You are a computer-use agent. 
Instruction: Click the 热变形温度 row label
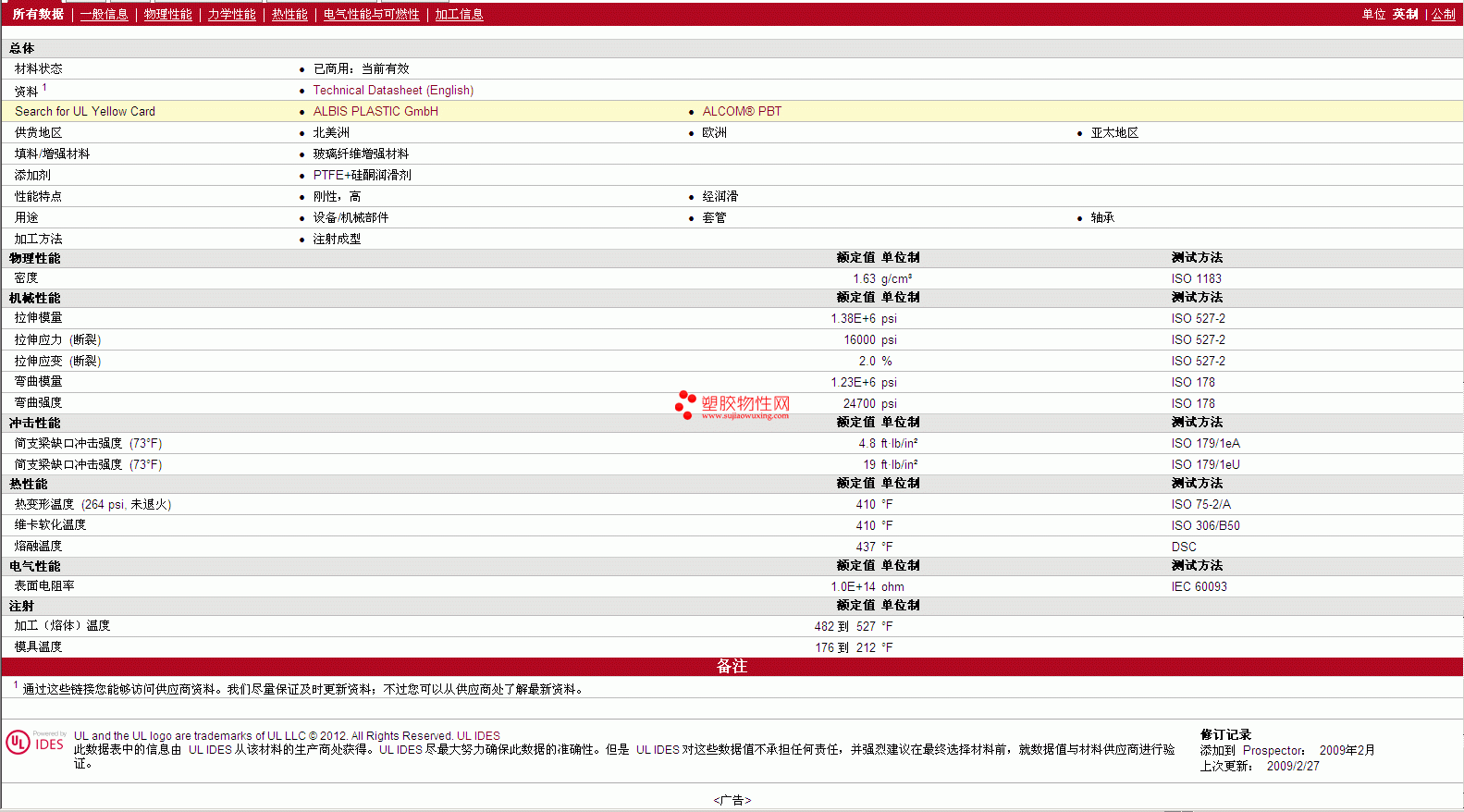click(x=92, y=505)
